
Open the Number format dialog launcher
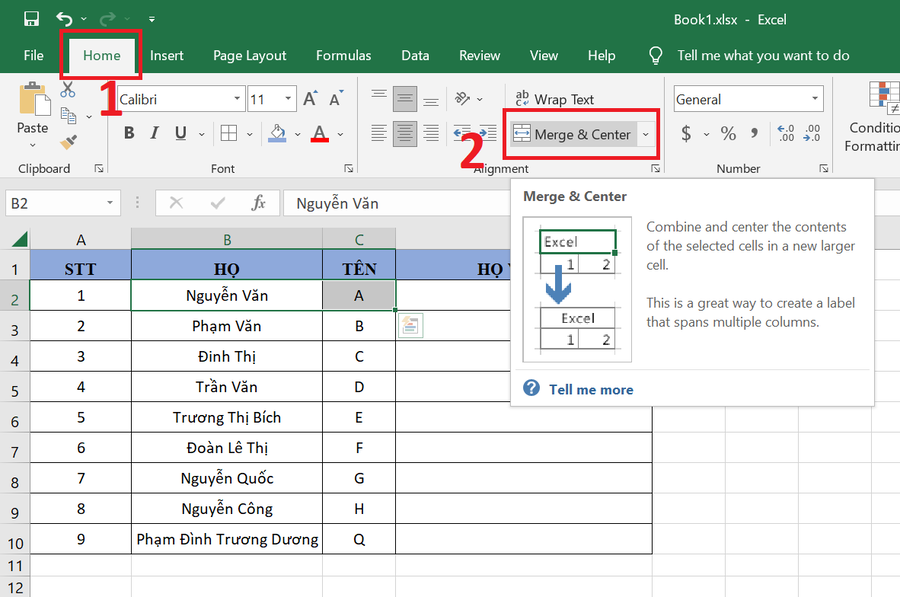[824, 168]
